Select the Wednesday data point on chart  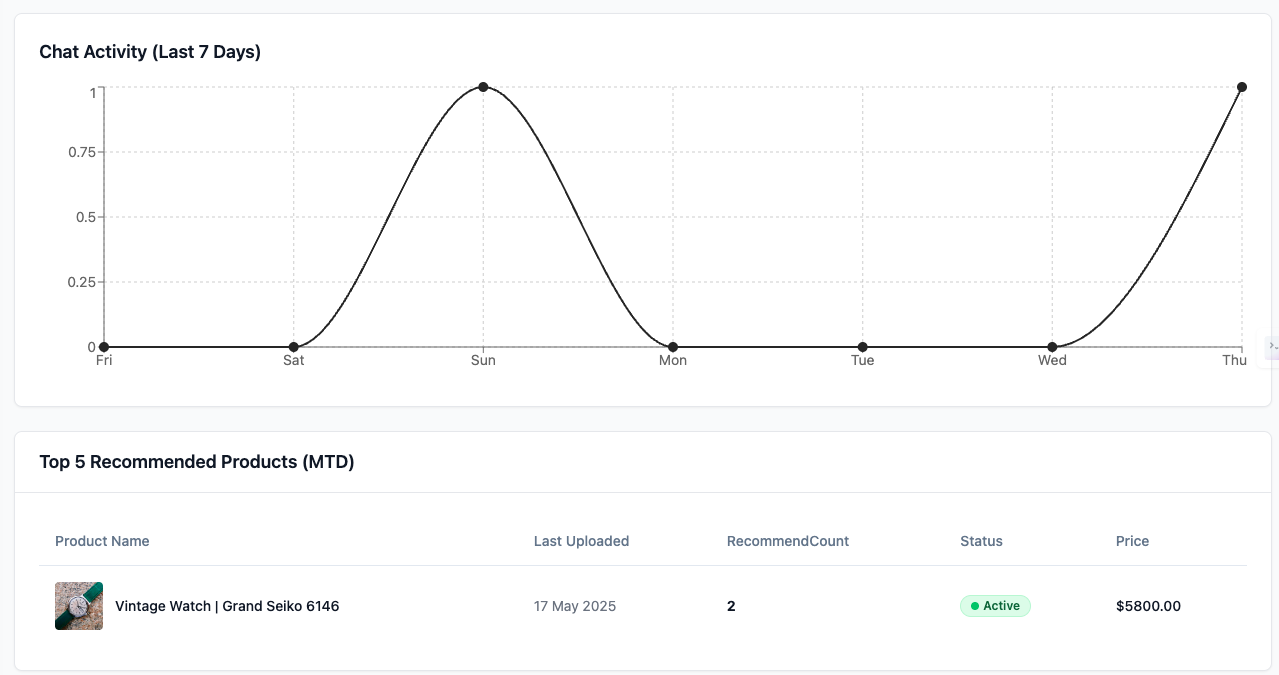point(1052,347)
